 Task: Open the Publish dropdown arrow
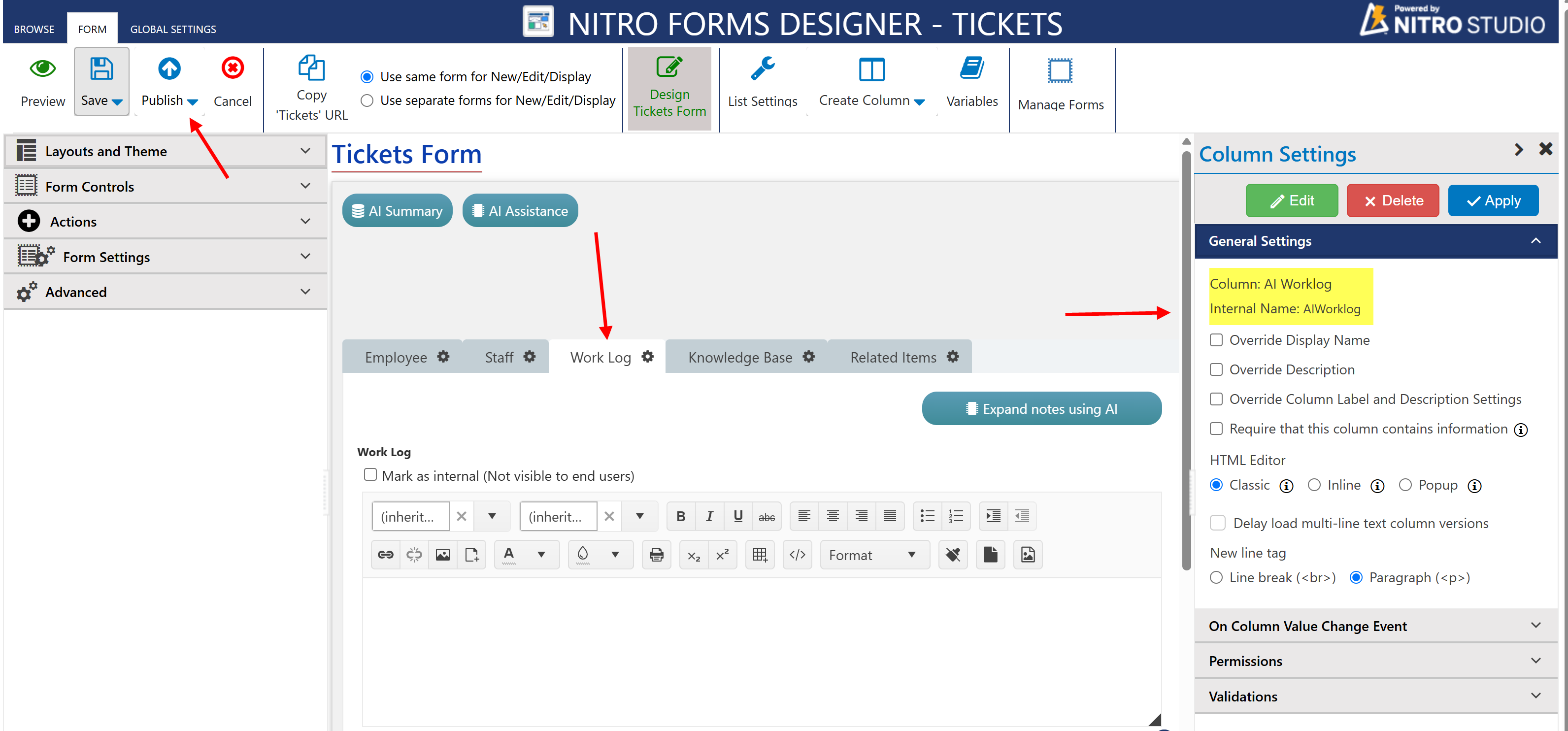[192, 101]
